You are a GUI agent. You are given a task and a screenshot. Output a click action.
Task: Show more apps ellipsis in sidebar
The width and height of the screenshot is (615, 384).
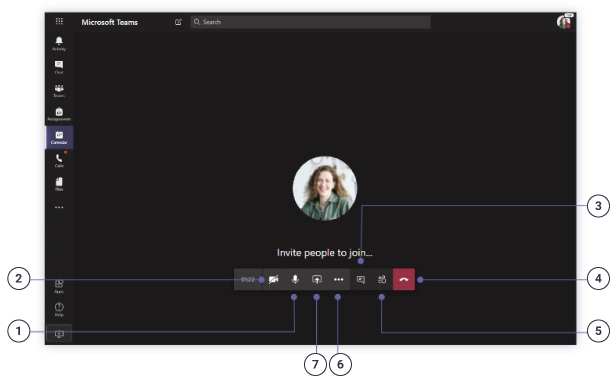[59, 207]
